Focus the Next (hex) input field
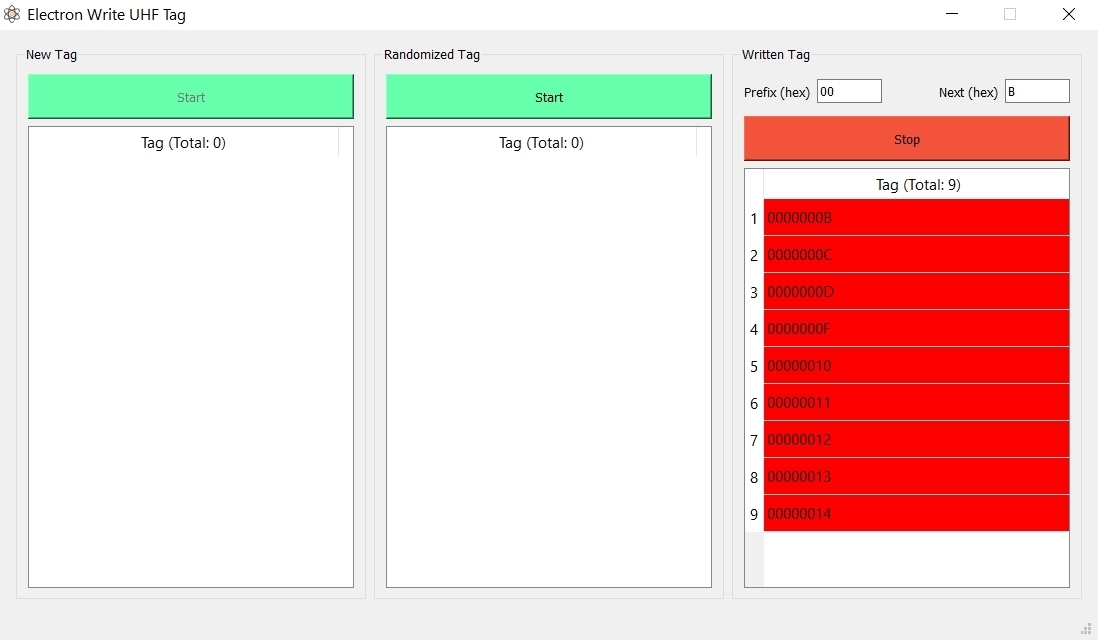This screenshot has height=640, width=1098. pos(1036,92)
